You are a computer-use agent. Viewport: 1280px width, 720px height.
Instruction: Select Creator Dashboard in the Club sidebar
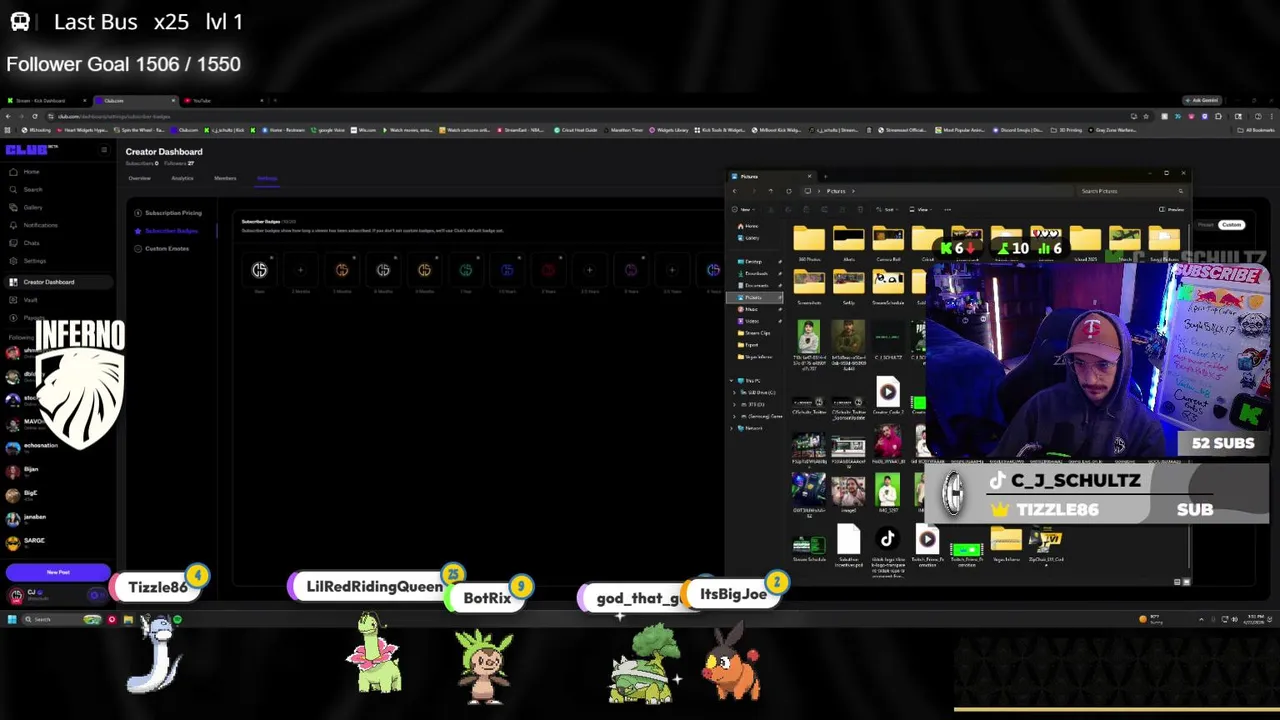[56, 282]
